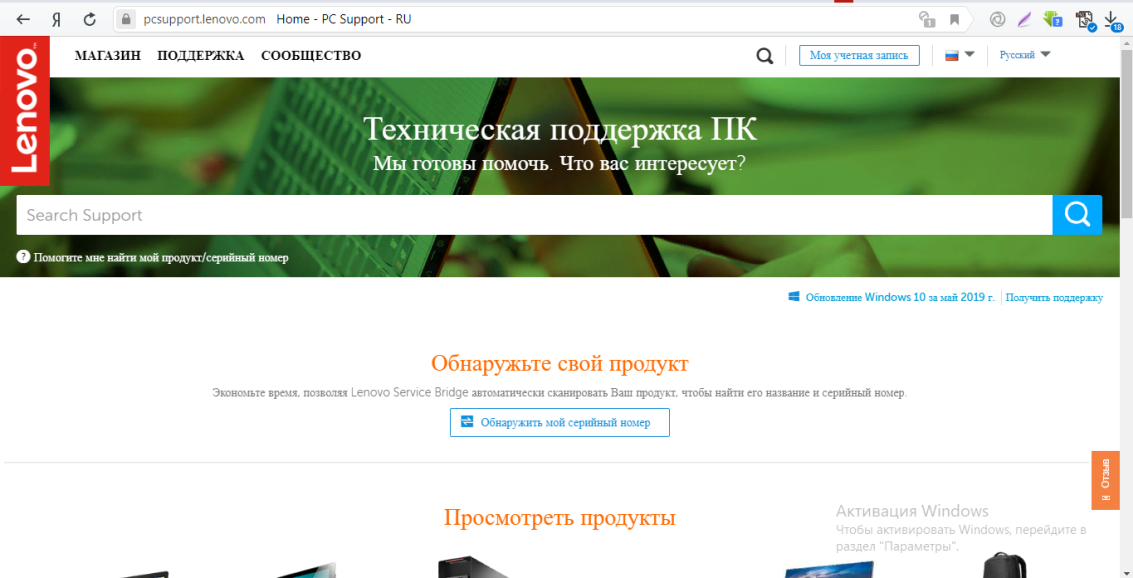Open the Russian flag country selector
This screenshot has width=1133, height=578.
click(960, 55)
